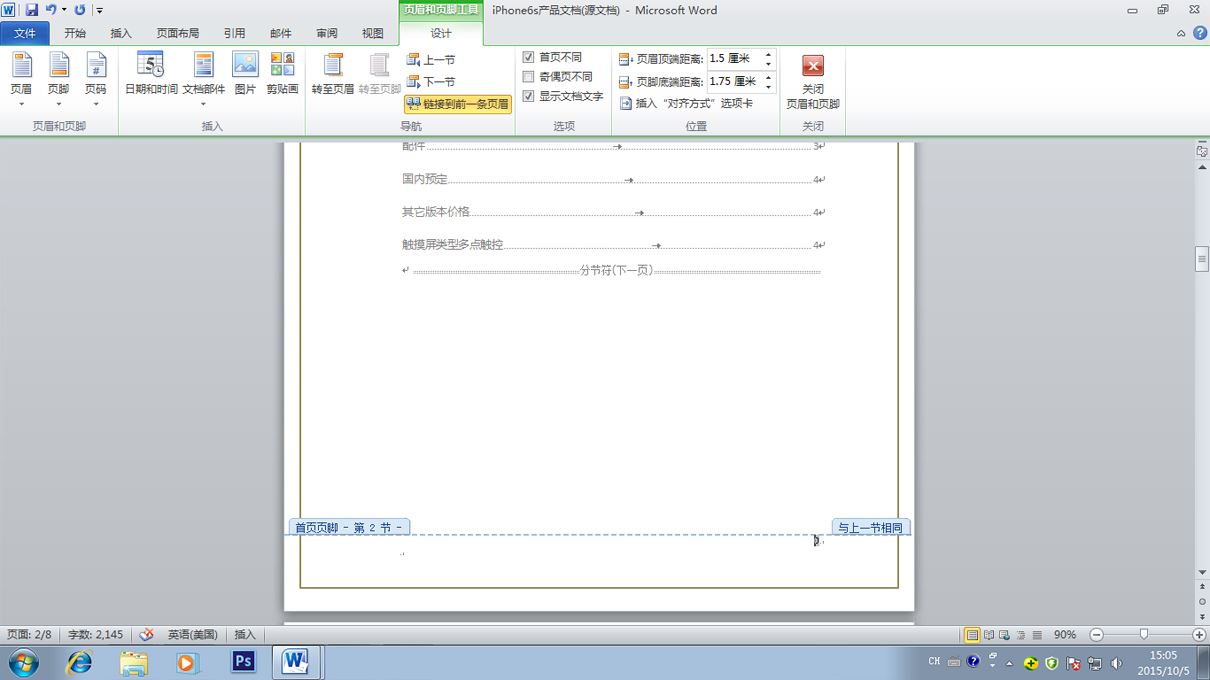
Task: Click the zoom slider handle
Action: tap(1144, 634)
